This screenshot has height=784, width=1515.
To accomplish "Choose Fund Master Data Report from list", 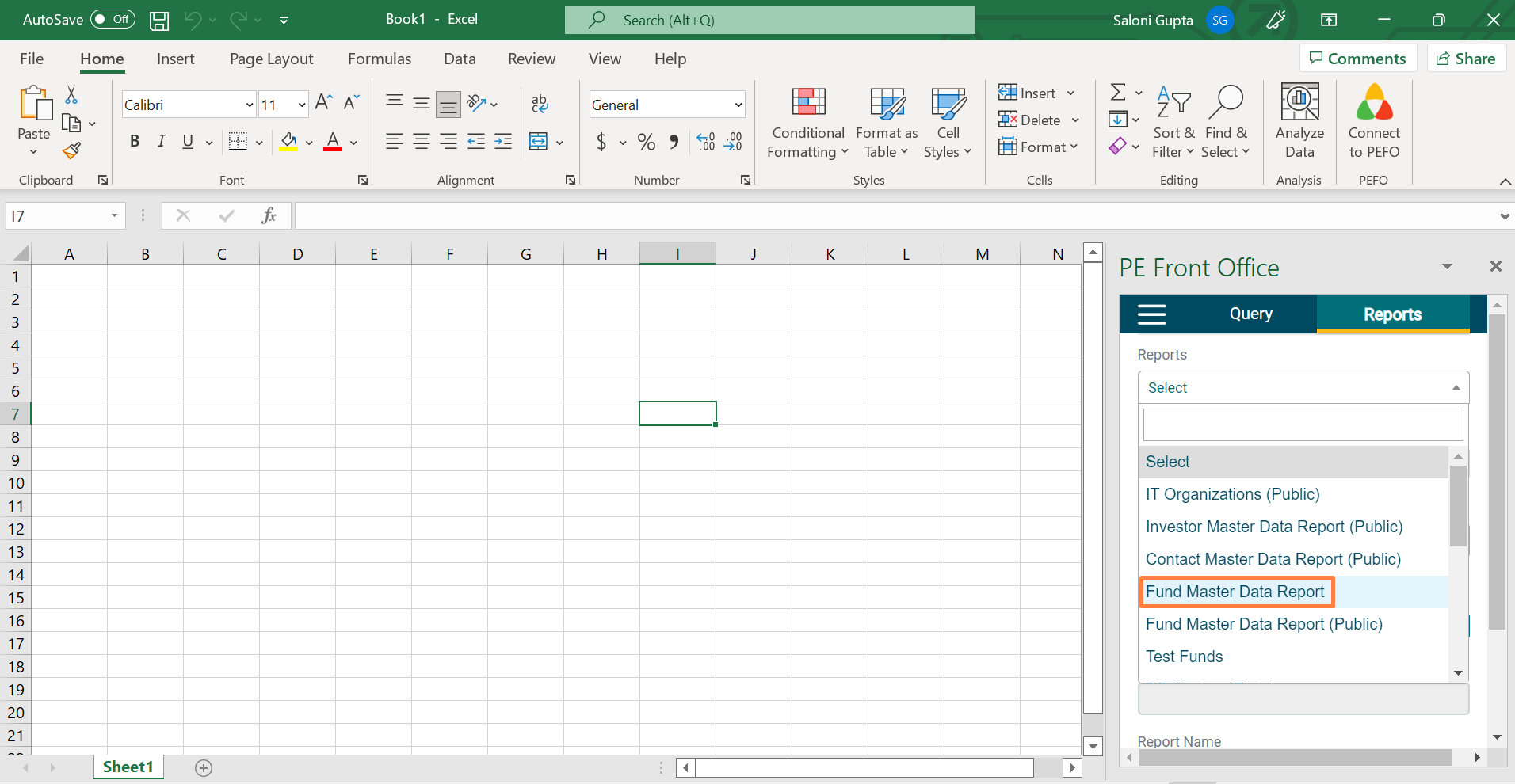I will click(x=1235, y=592).
